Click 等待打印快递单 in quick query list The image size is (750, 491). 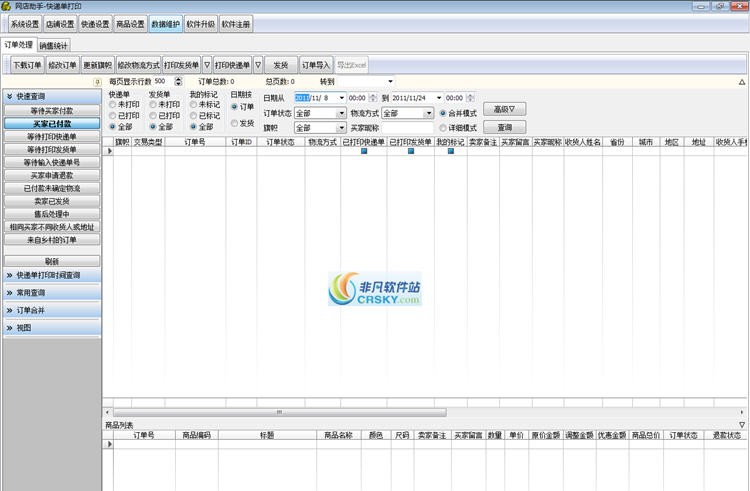point(52,136)
